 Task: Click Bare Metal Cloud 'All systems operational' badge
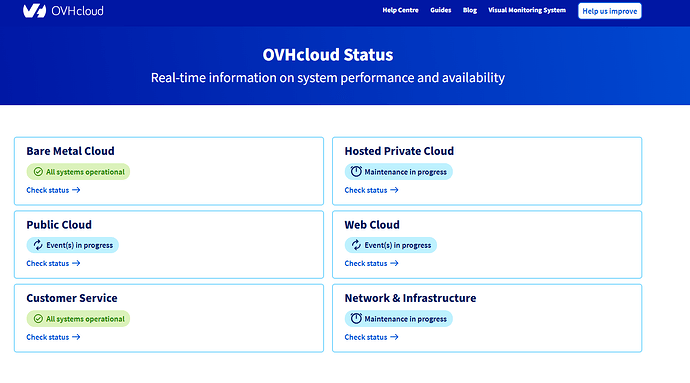(x=78, y=172)
